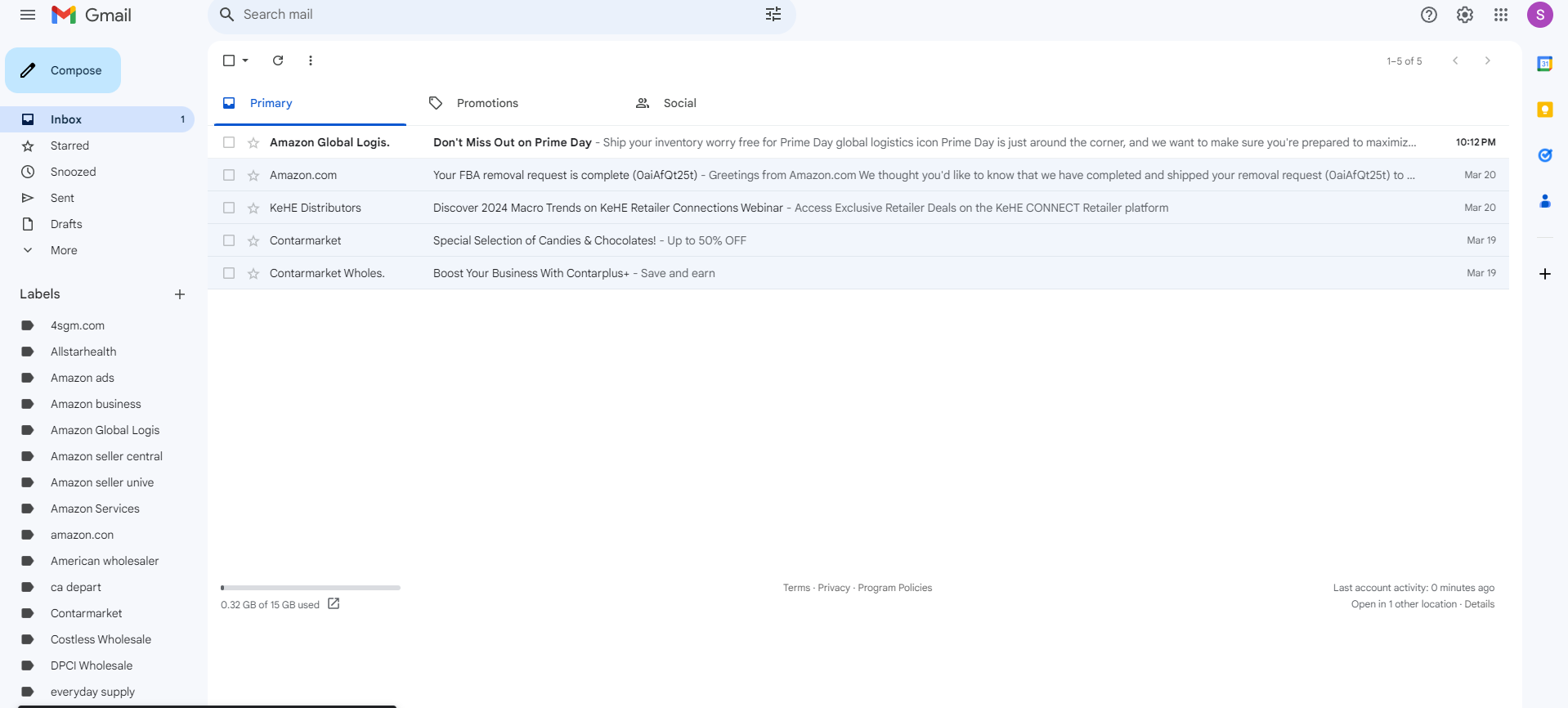Click the Gmail logo
This screenshot has height=708, width=1568.
coord(92,15)
